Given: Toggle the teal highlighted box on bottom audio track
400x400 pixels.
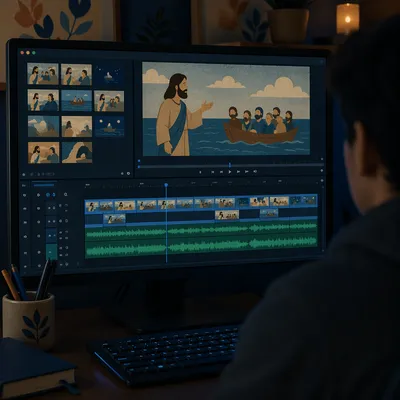Looking at the screenshot, I should (51, 251).
